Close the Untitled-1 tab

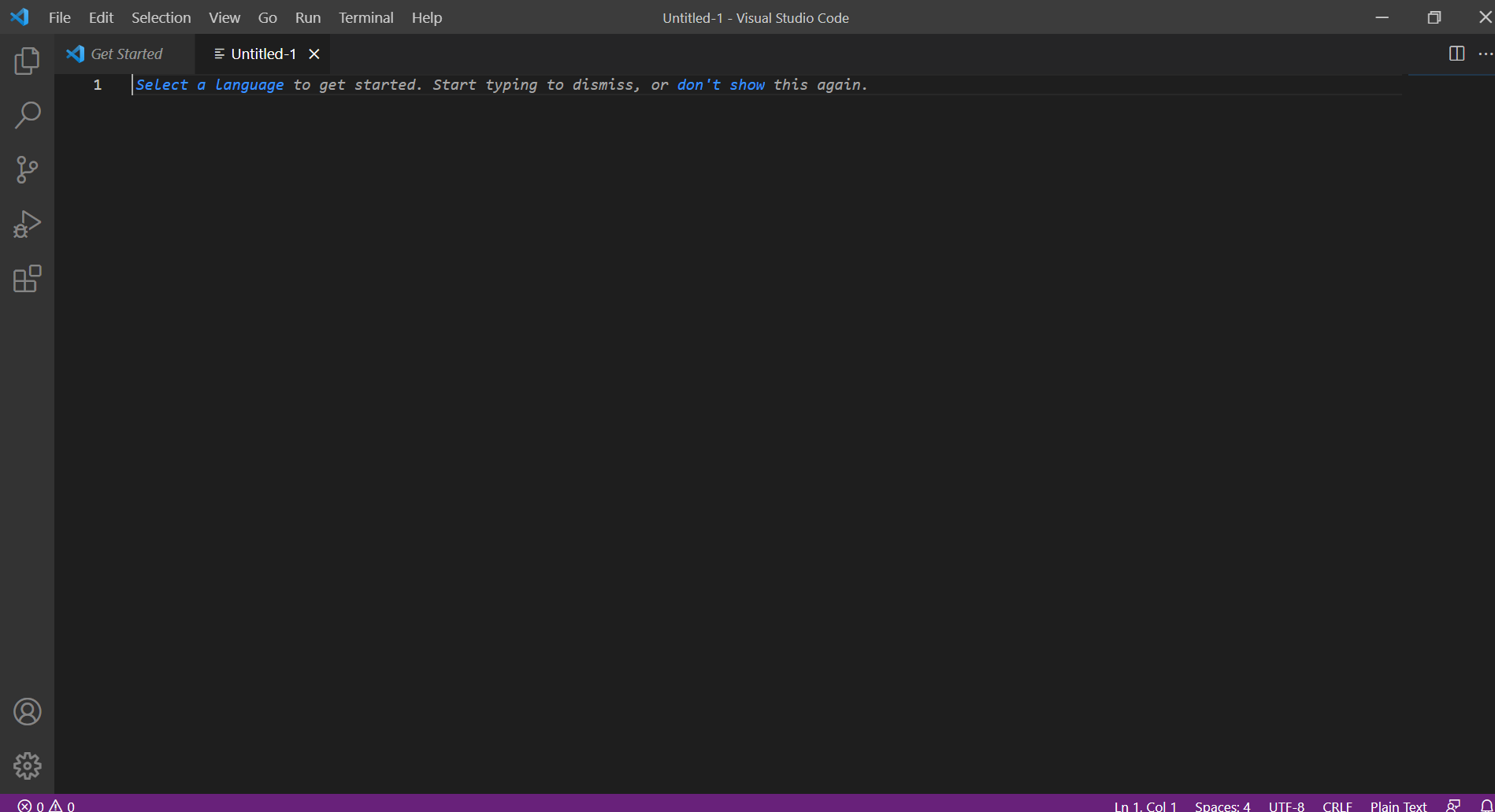click(314, 54)
